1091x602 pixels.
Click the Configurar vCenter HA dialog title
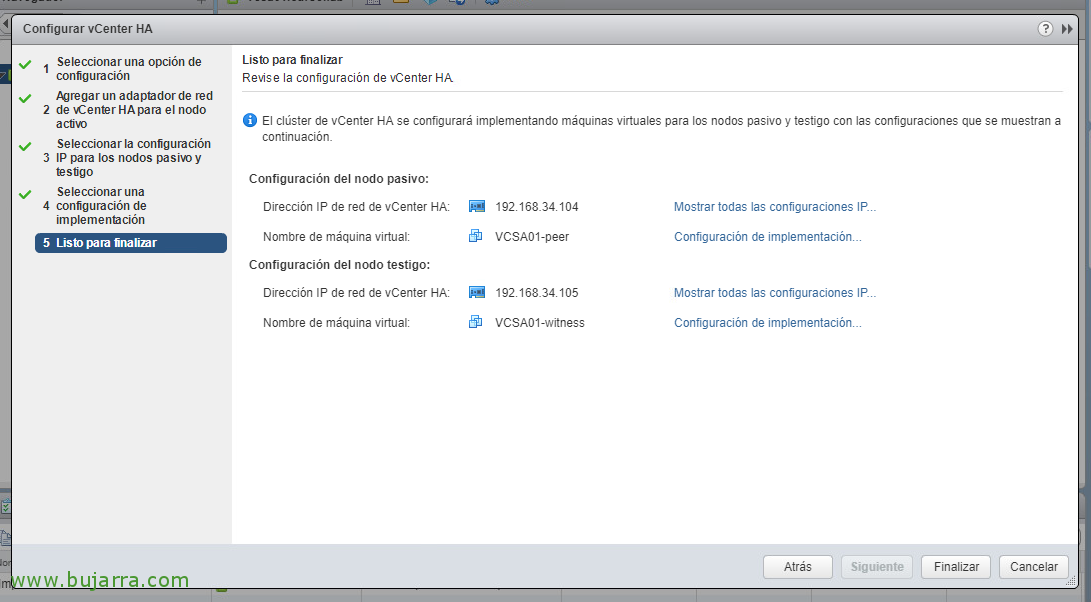[x=88, y=29]
